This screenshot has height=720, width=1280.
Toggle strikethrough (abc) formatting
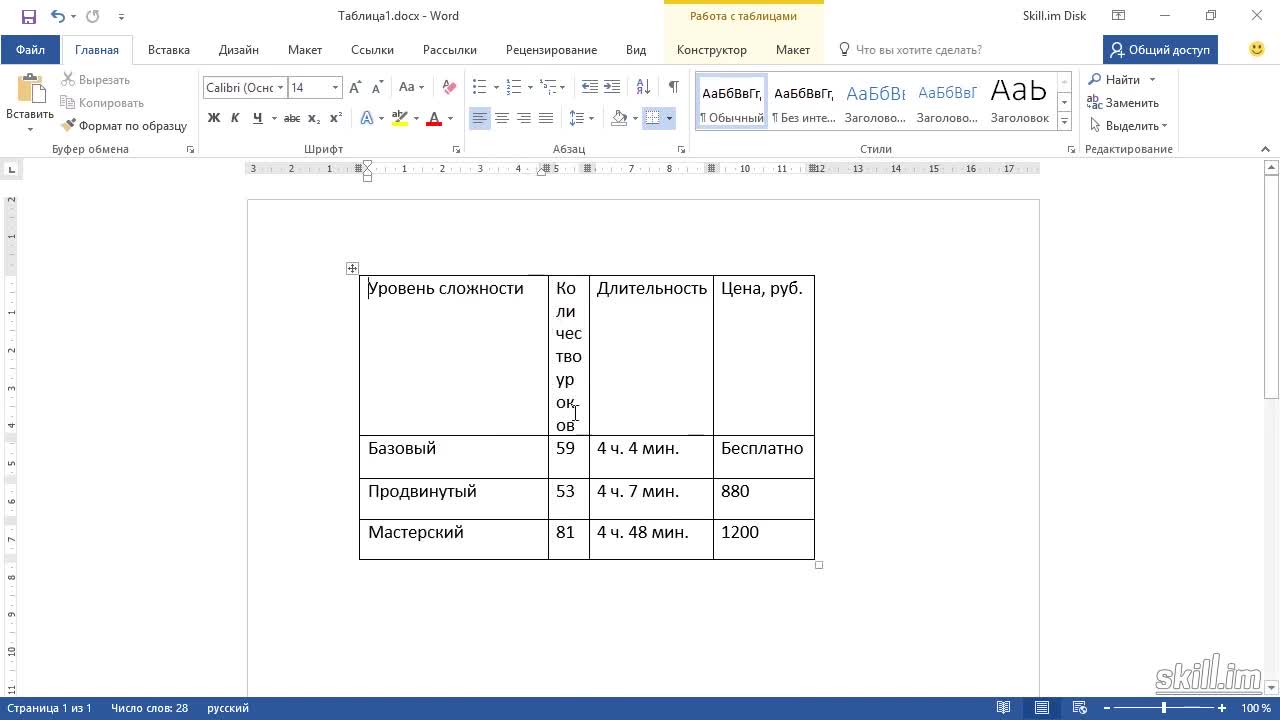[x=292, y=118]
